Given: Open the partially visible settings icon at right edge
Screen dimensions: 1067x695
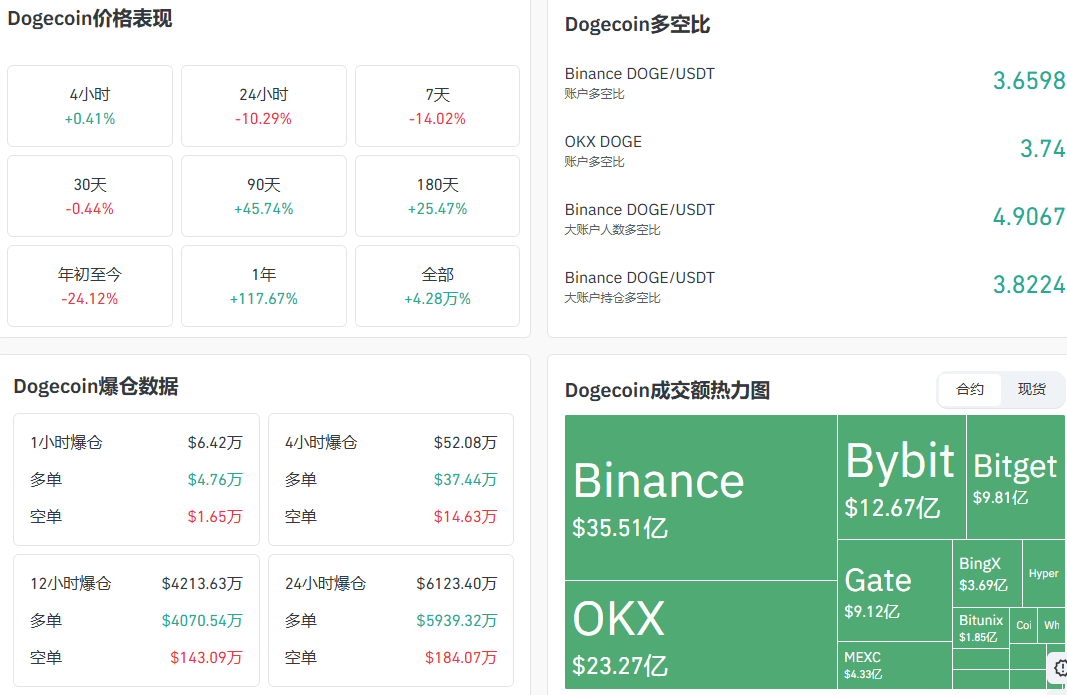Looking at the screenshot, I should pyautogui.click(x=1059, y=668).
